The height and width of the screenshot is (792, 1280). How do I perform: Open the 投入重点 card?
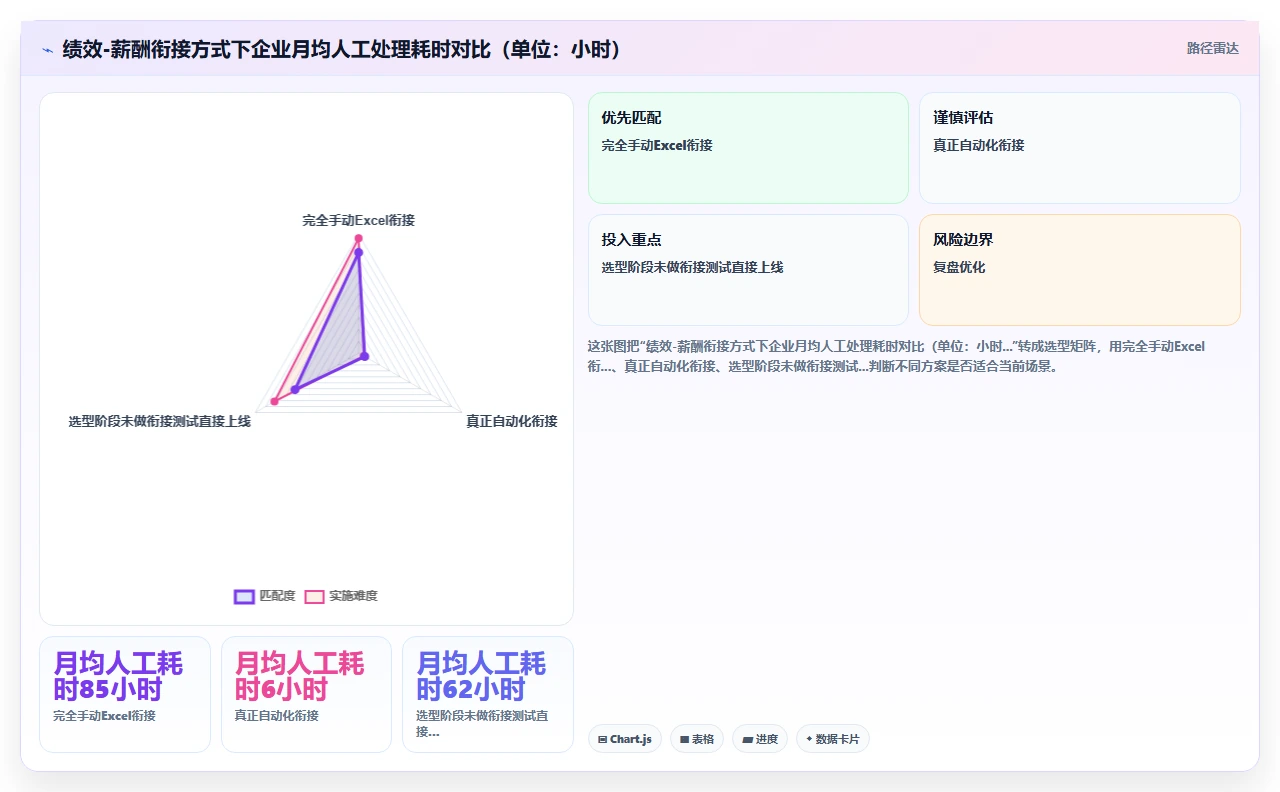coord(748,270)
